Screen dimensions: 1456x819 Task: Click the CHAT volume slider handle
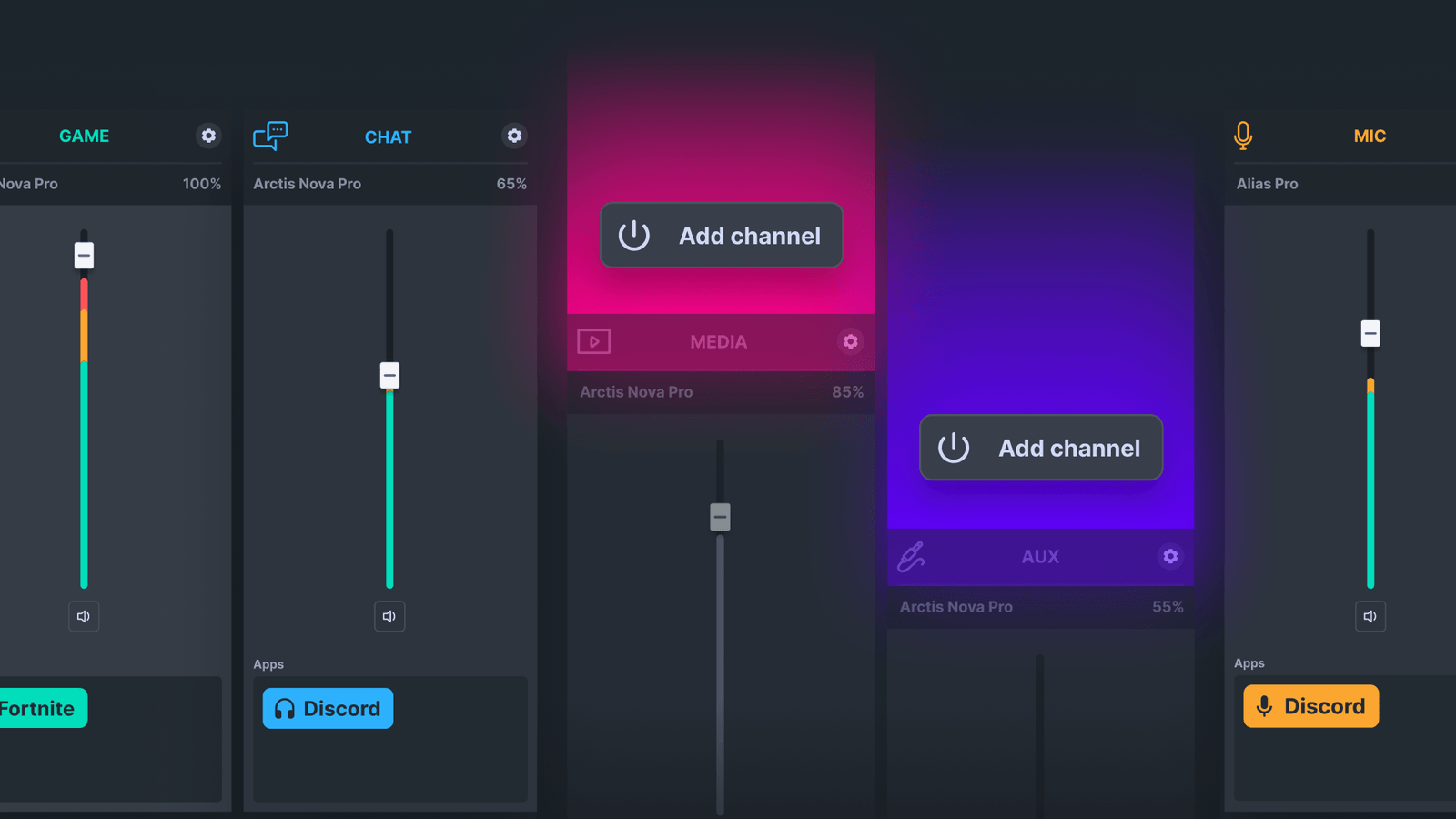[389, 375]
